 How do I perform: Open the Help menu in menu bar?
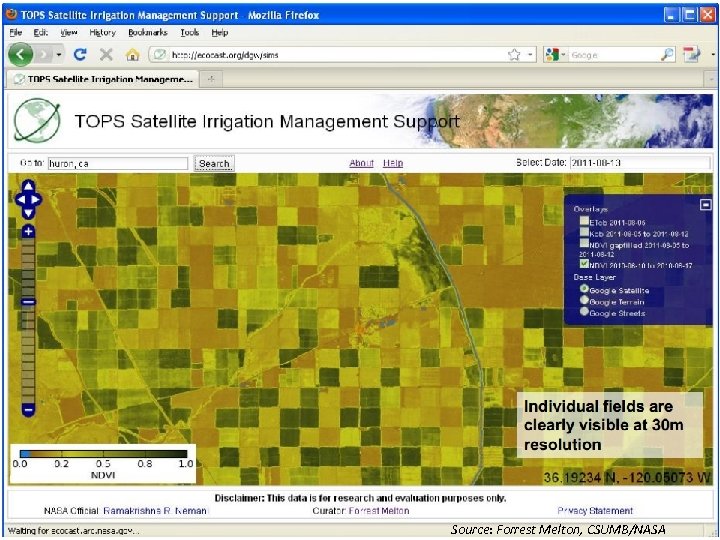219,33
